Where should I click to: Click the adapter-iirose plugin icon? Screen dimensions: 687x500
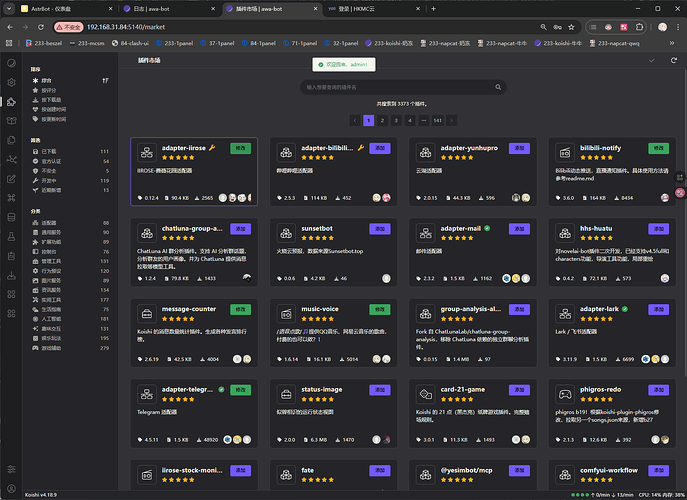146,152
